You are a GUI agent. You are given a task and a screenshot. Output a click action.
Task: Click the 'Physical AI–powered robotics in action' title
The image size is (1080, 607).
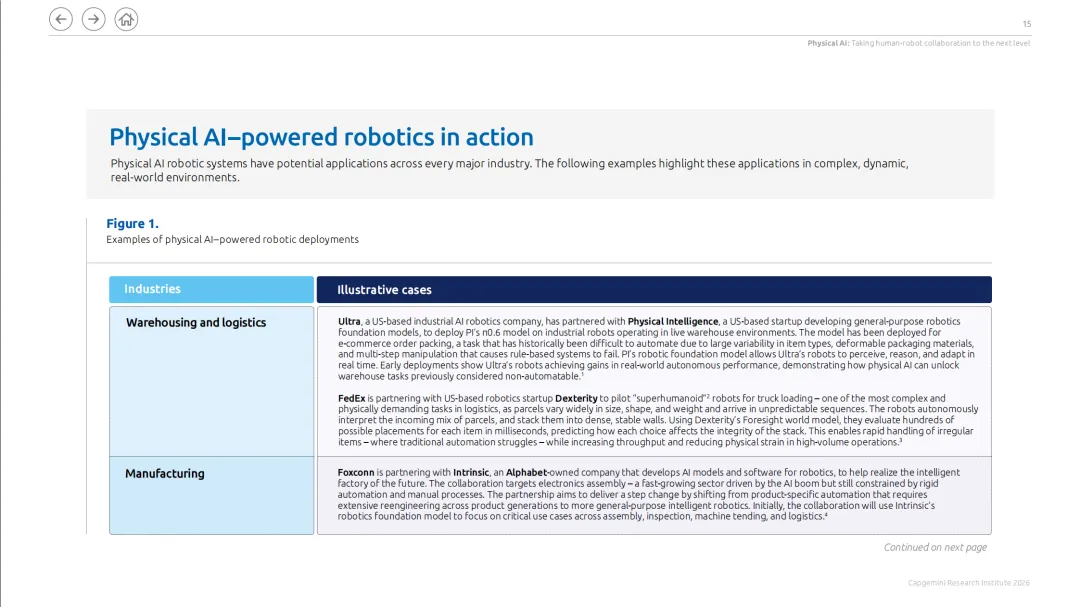click(x=321, y=137)
